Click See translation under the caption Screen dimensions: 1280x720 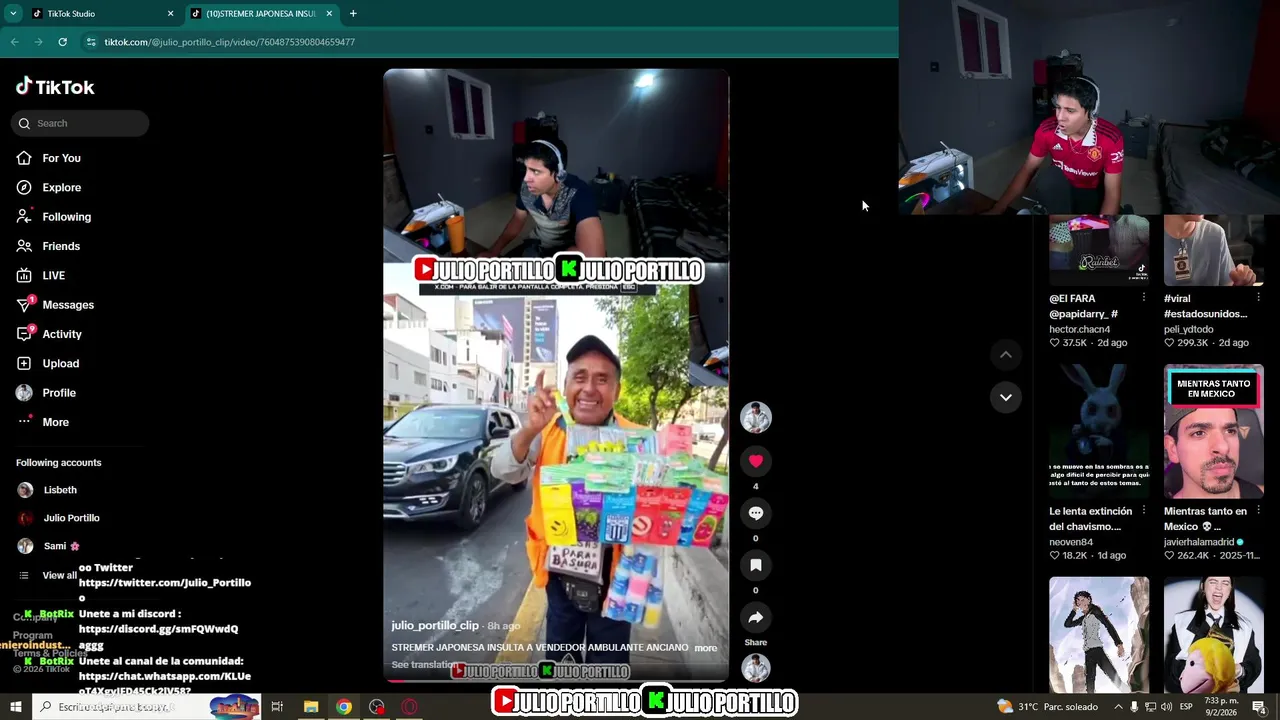pyautogui.click(x=425, y=665)
